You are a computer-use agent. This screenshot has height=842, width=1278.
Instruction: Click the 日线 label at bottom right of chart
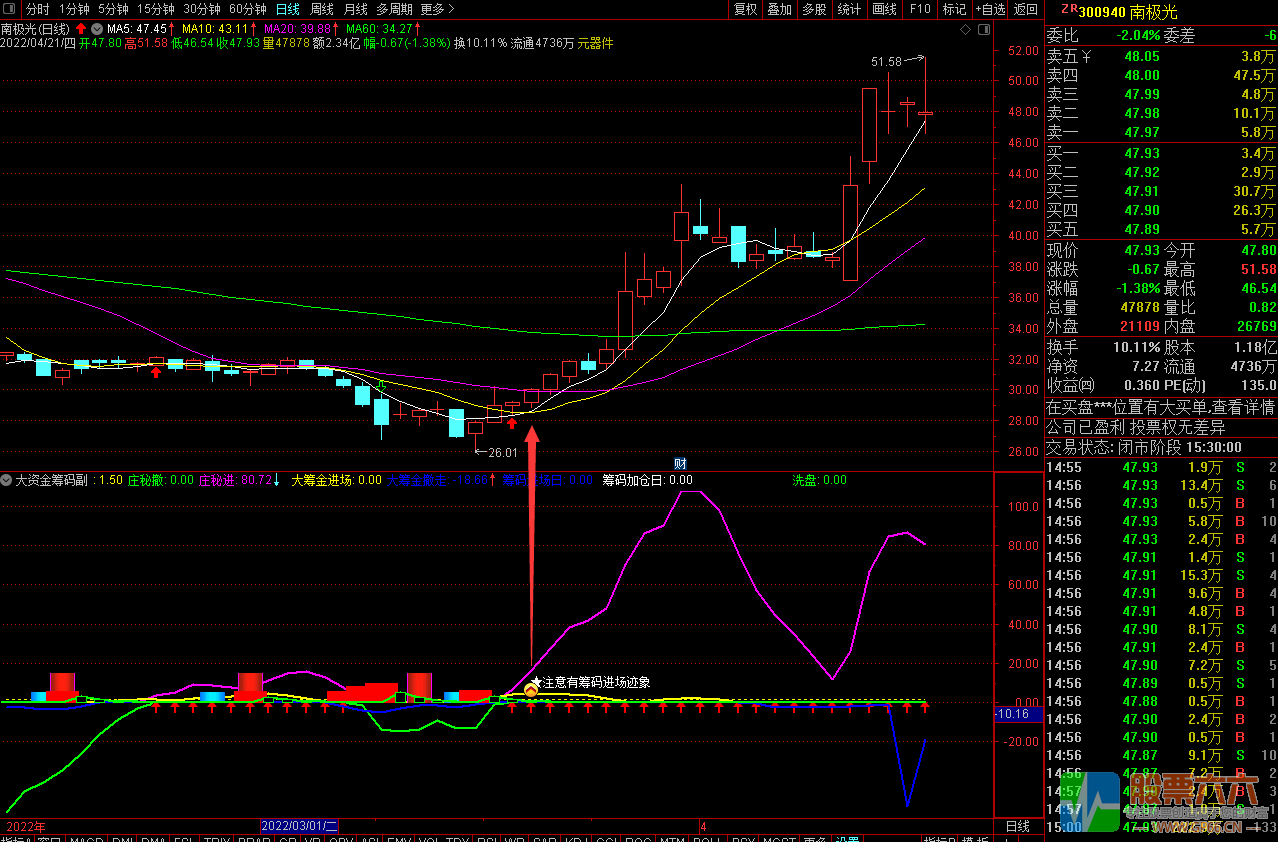point(1016,827)
